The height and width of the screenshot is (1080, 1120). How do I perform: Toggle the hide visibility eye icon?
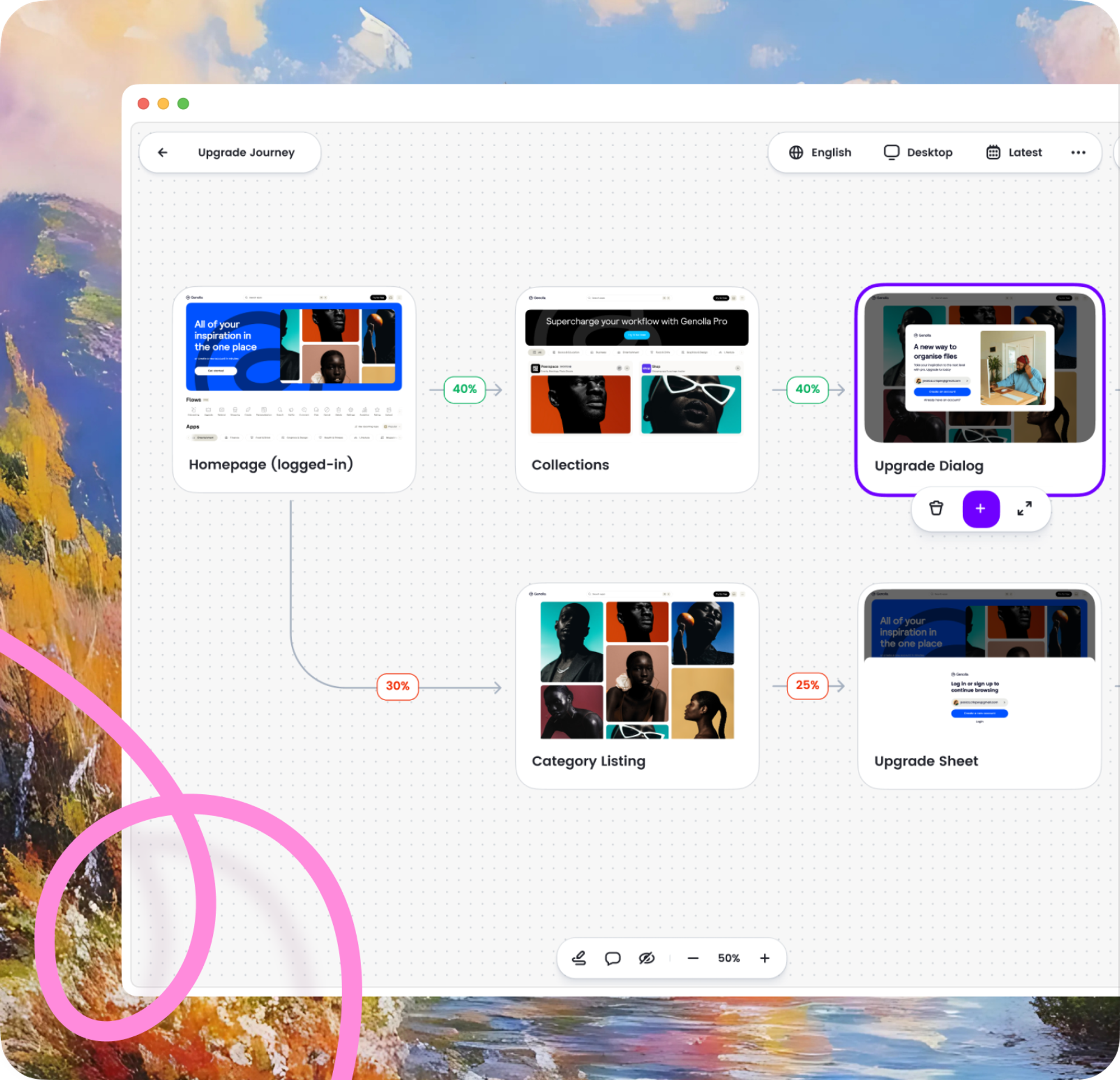[x=646, y=958]
